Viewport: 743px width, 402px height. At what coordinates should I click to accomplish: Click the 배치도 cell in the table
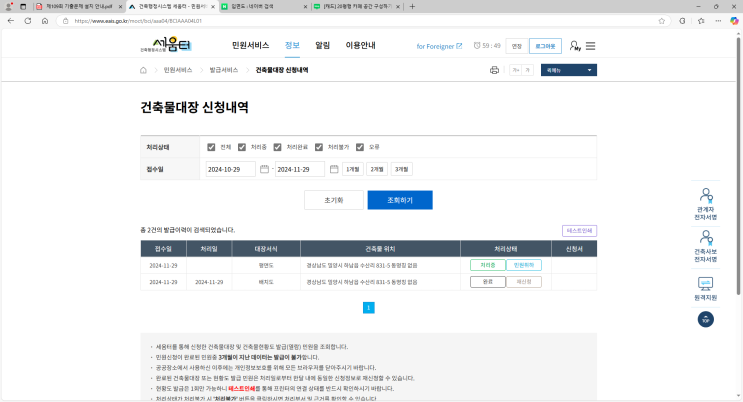coord(266,282)
